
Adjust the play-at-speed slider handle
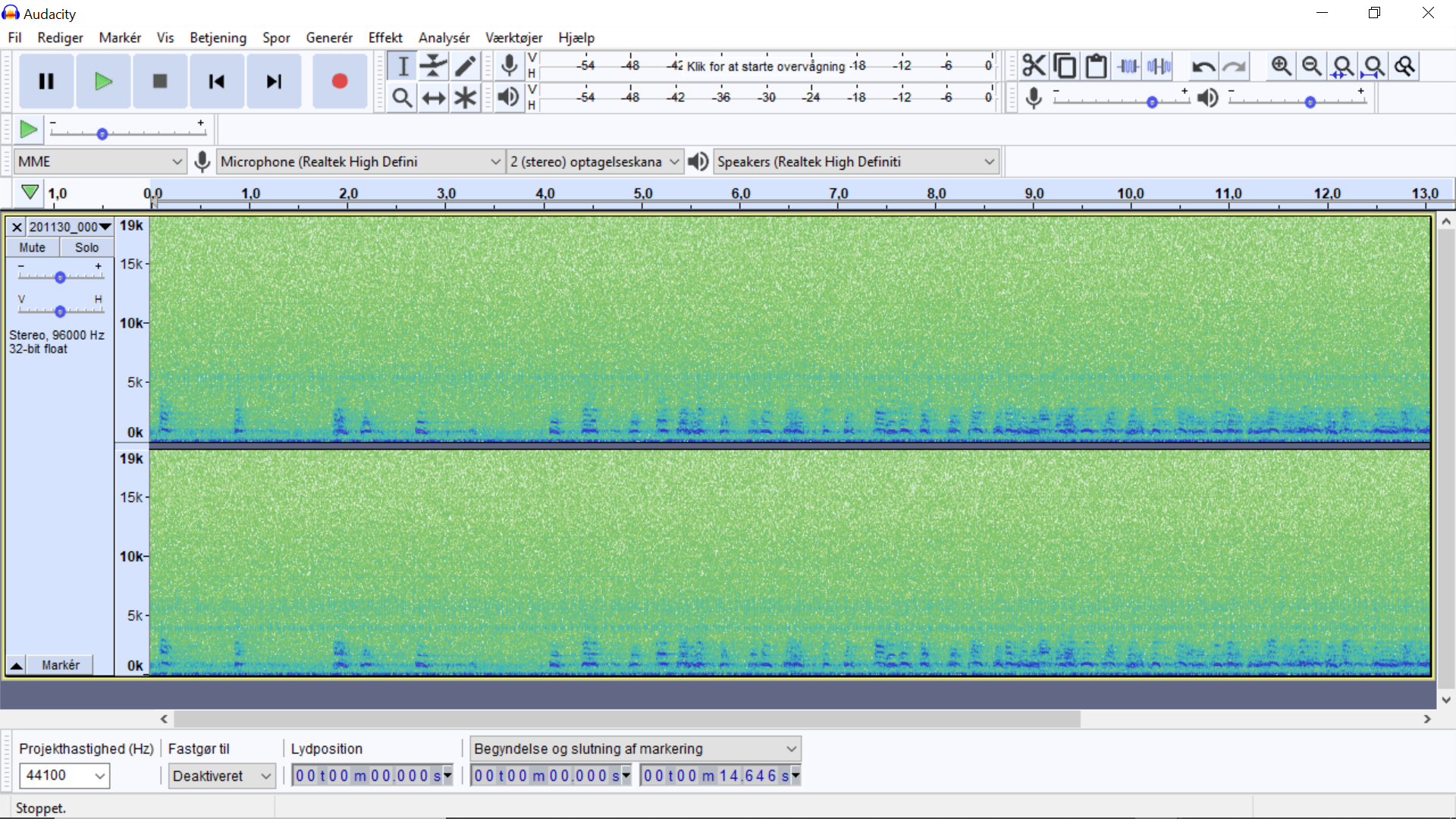(102, 134)
